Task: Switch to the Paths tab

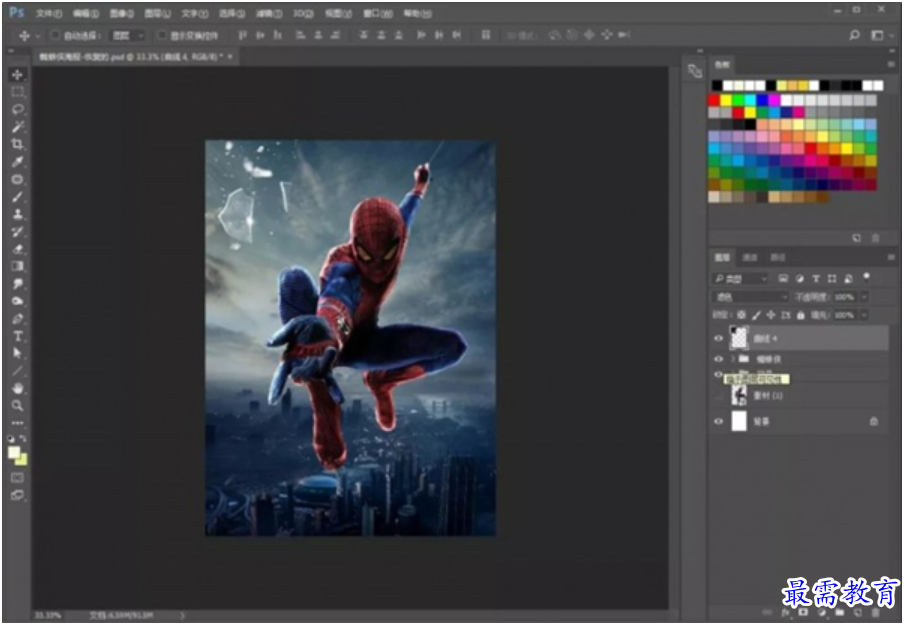Action: pos(778,257)
